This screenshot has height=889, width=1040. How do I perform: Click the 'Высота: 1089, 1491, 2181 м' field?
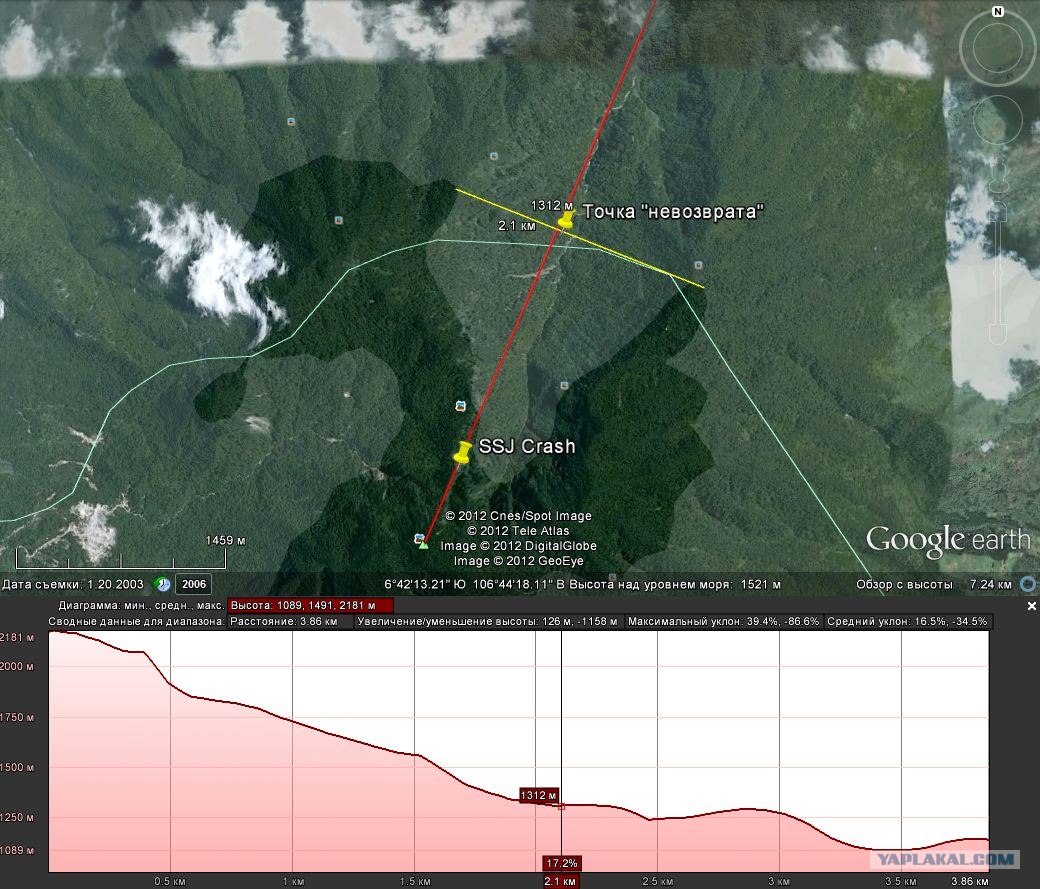pos(310,605)
